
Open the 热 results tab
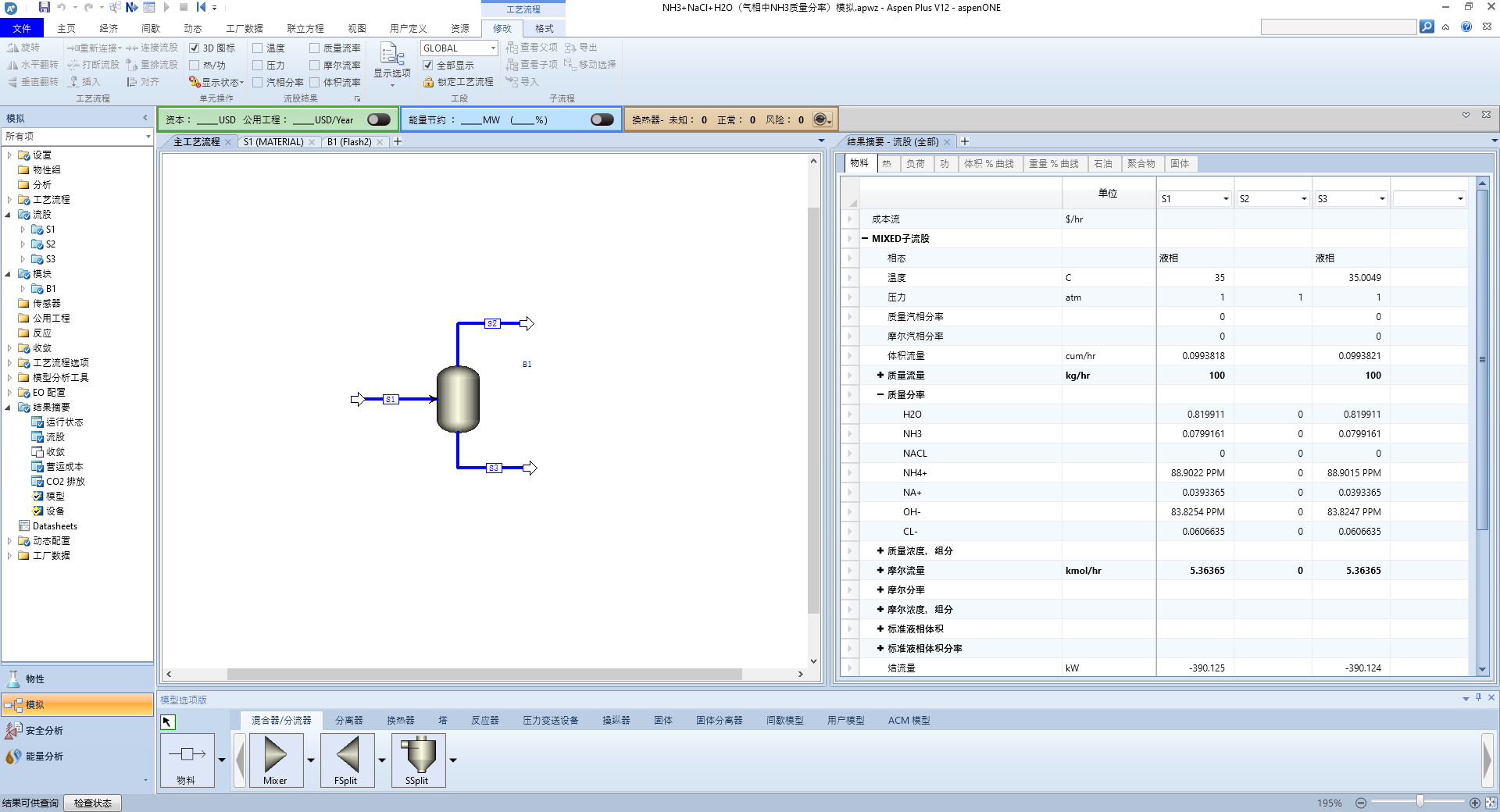point(887,163)
